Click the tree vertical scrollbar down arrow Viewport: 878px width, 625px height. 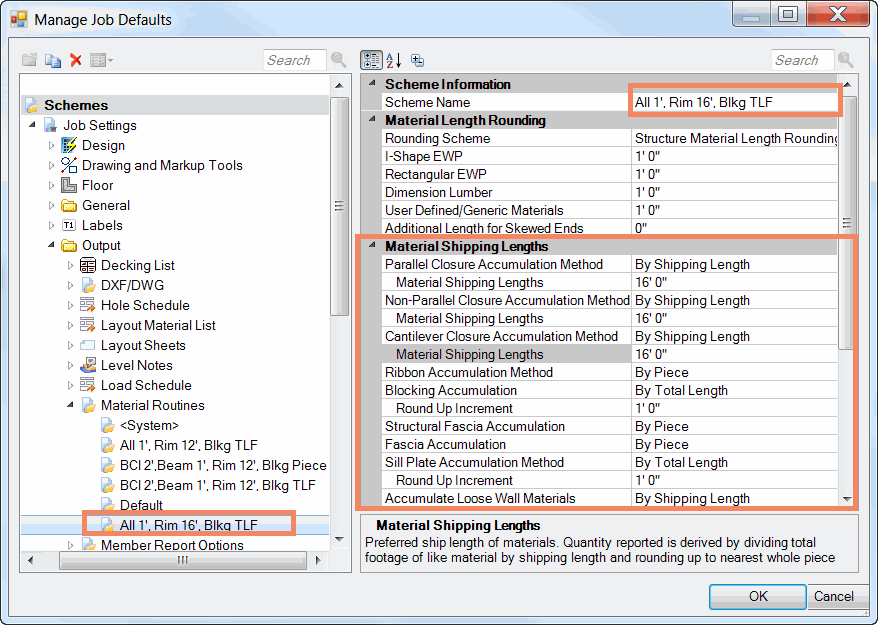click(339, 539)
